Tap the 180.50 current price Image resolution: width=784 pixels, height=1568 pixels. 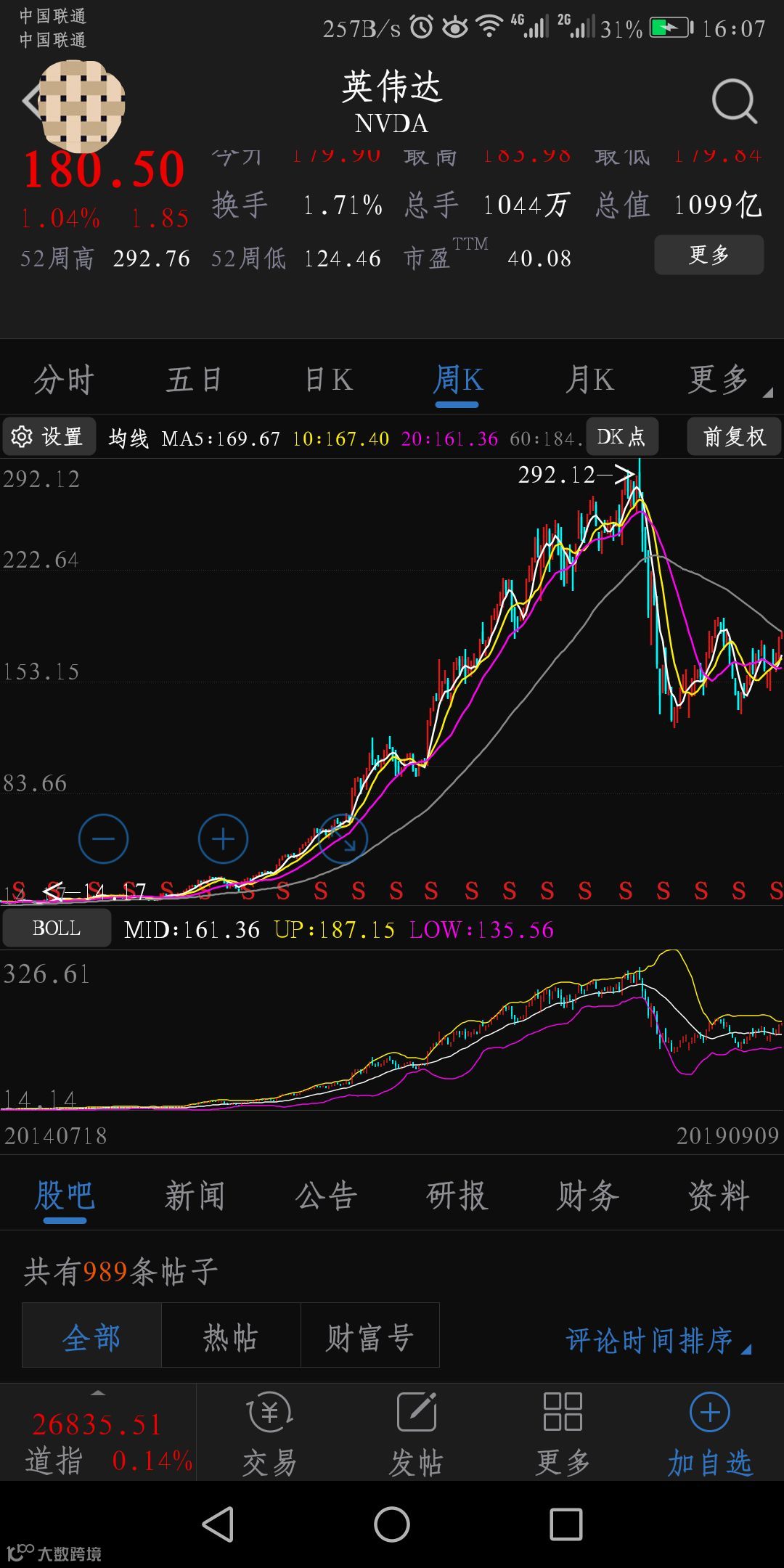pos(105,170)
